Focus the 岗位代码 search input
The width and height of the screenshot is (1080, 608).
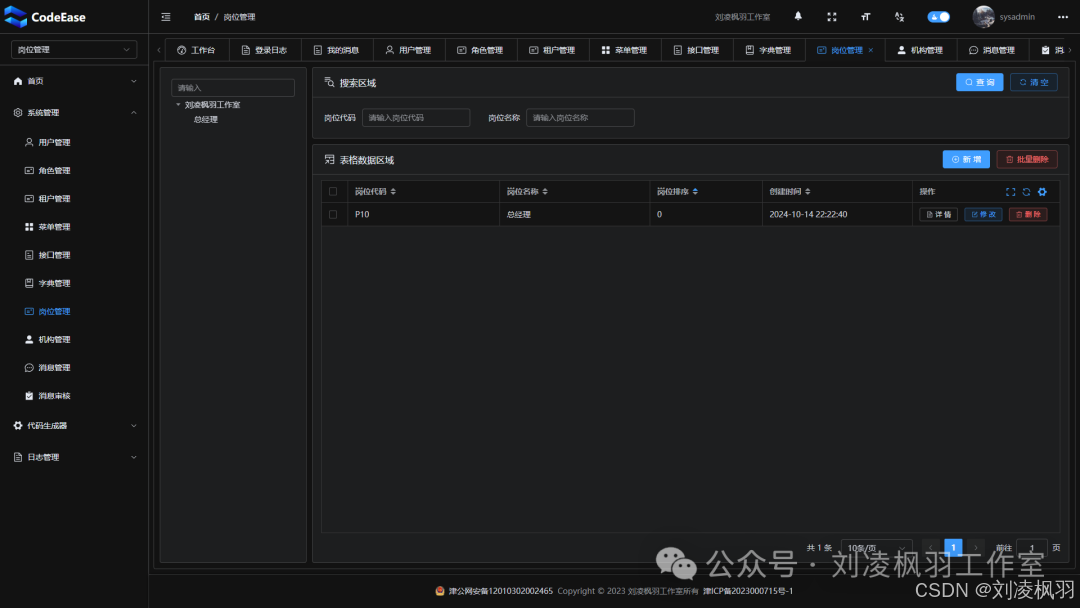pos(416,118)
